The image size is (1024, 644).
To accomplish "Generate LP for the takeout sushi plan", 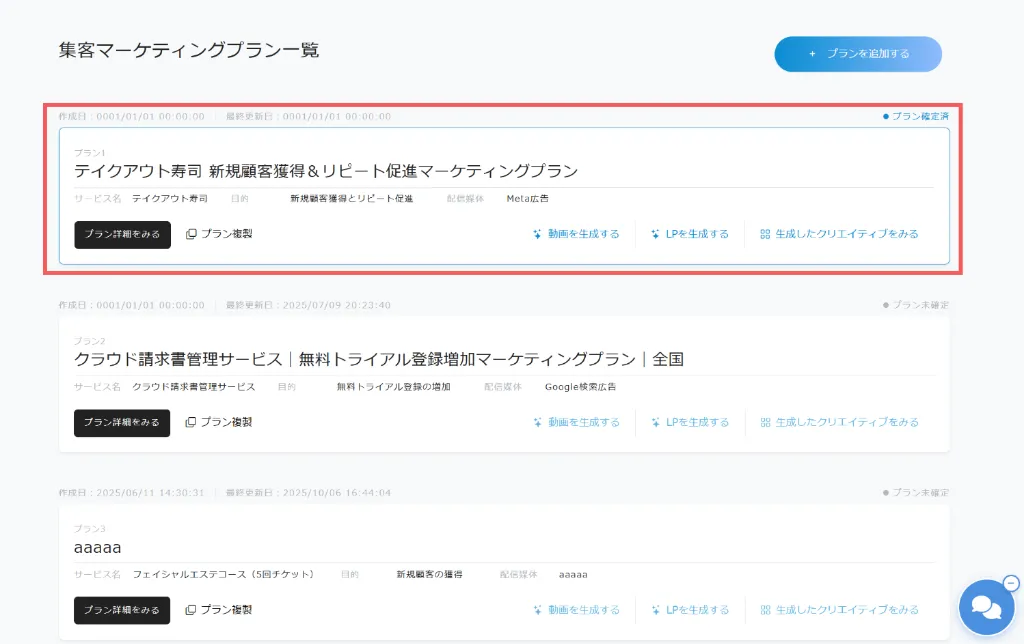I will [690, 234].
